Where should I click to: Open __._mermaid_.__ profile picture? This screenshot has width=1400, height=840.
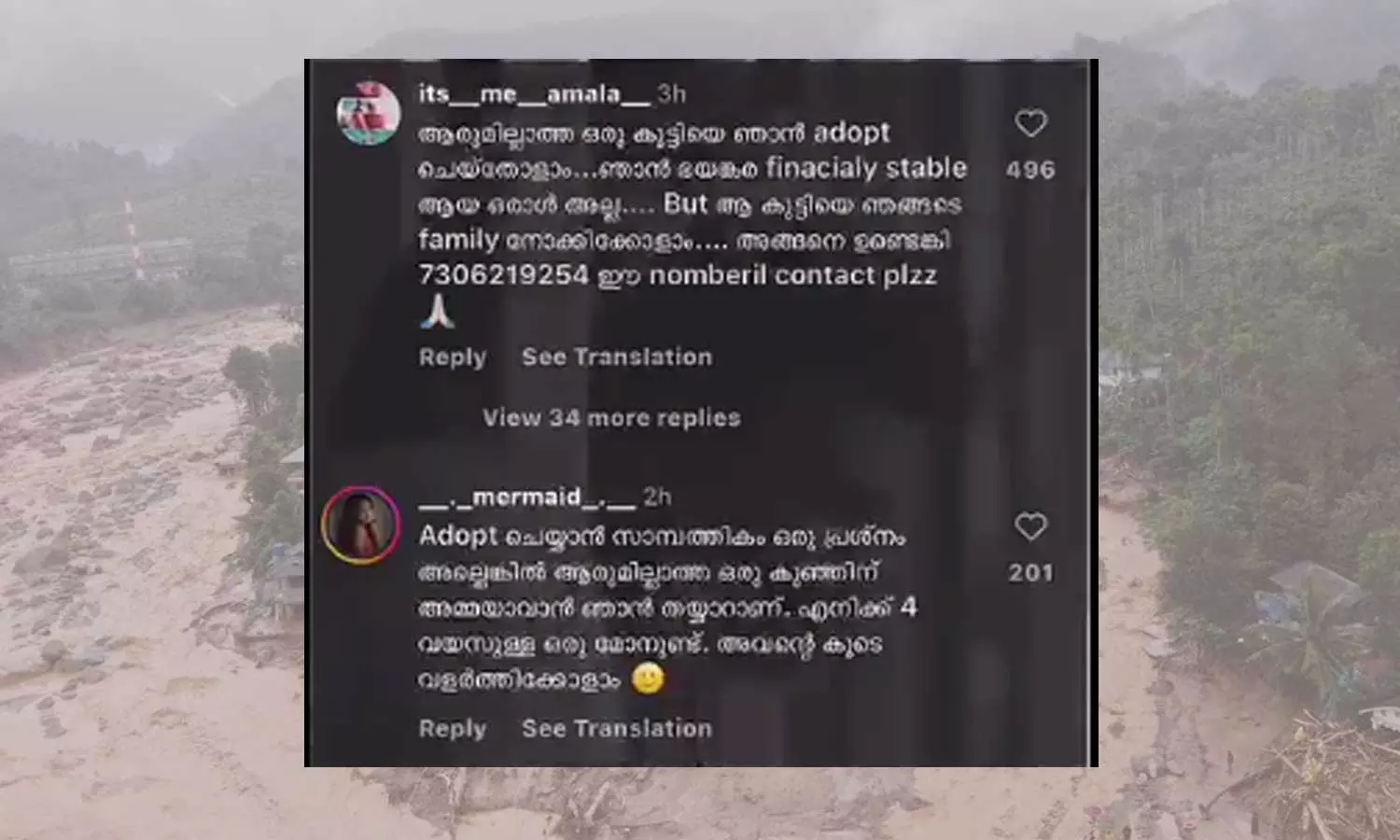[x=360, y=525]
